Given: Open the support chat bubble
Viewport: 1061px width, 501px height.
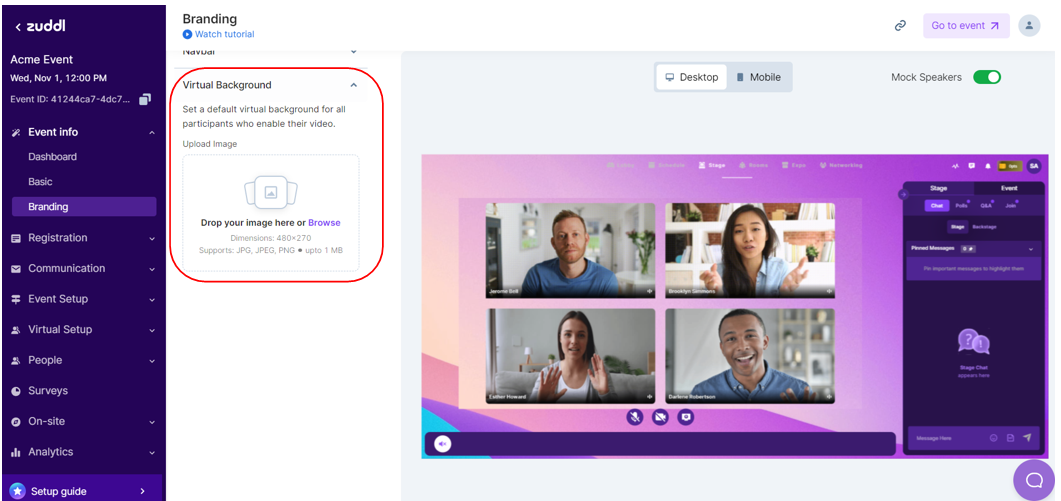Looking at the screenshot, I should [1034, 480].
